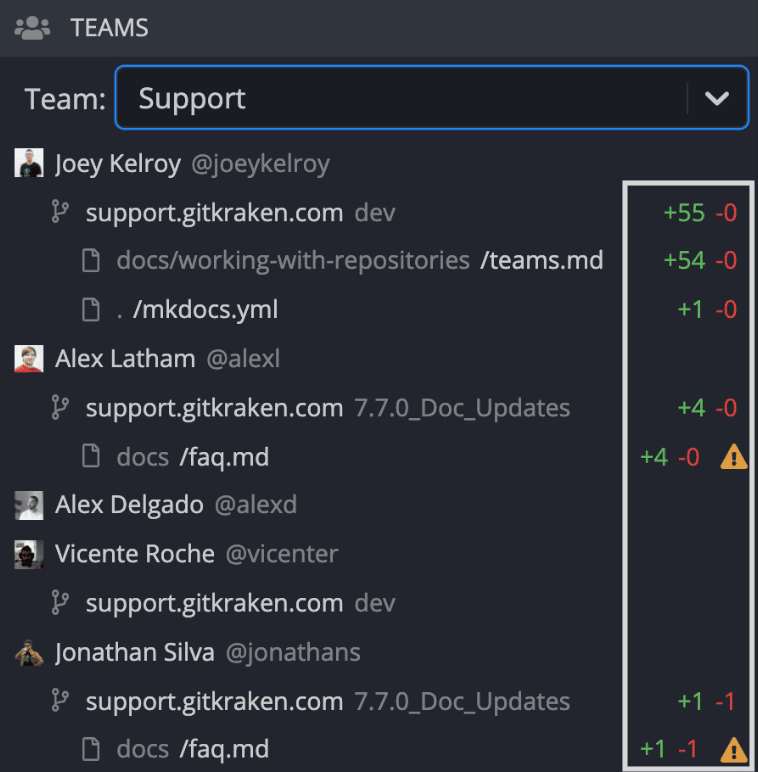This screenshot has height=772, width=758.
Task: Select the Support team combo box
Action: pos(400,98)
